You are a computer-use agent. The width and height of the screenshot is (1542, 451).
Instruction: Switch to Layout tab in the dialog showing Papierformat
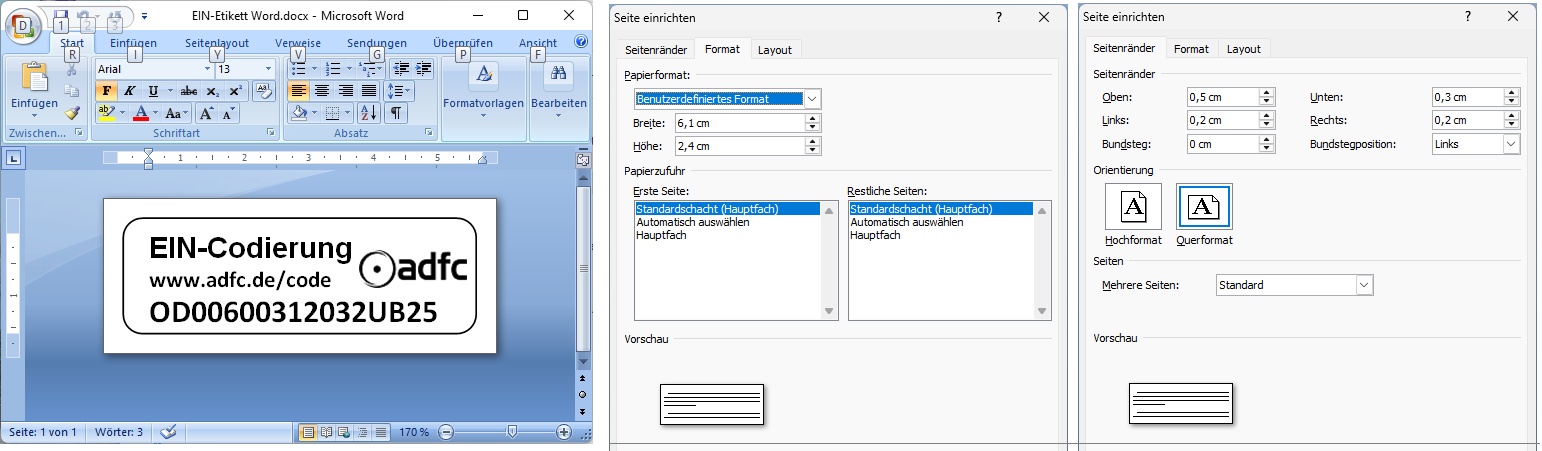[774, 49]
